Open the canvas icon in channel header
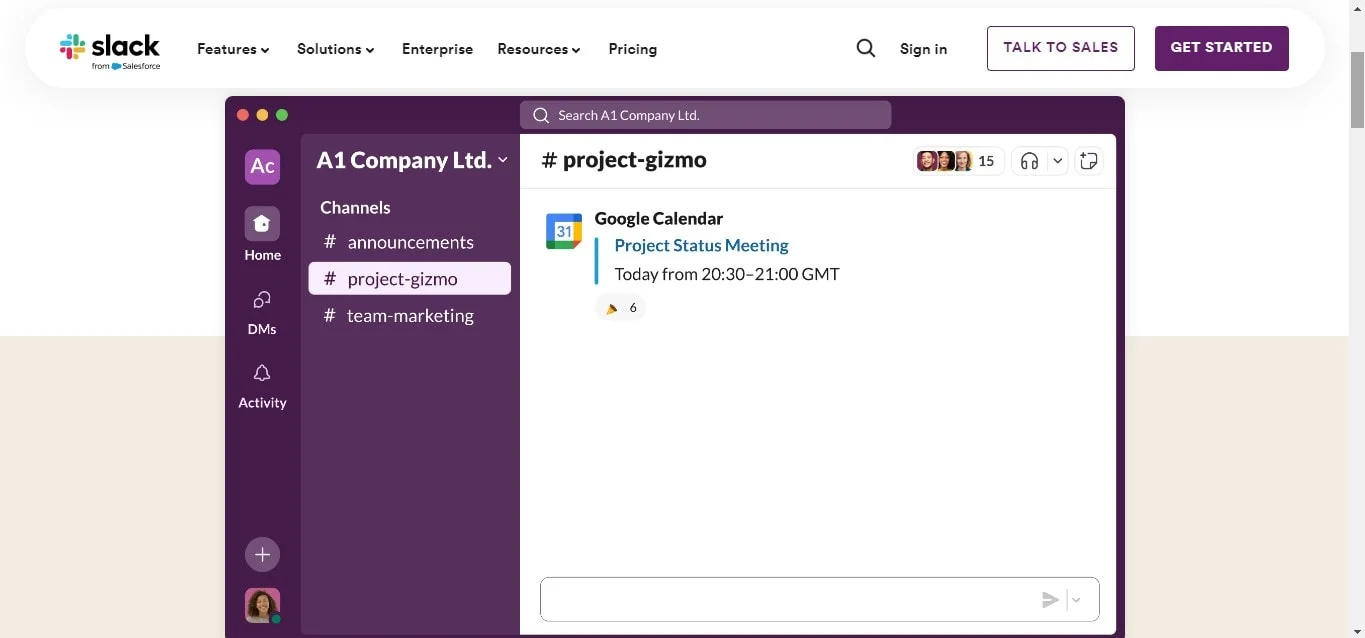 pos(1089,161)
